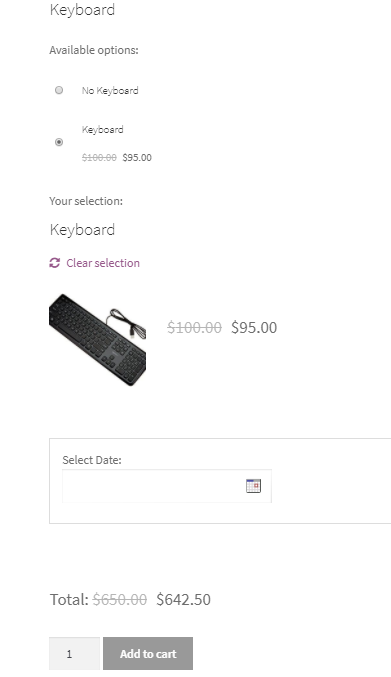Click the quantity input box

coord(74,653)
